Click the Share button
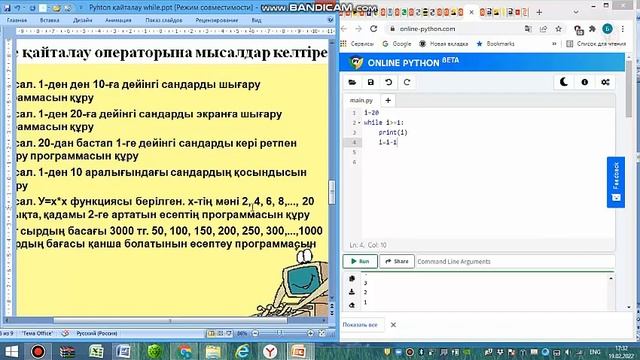 point(397,261)
